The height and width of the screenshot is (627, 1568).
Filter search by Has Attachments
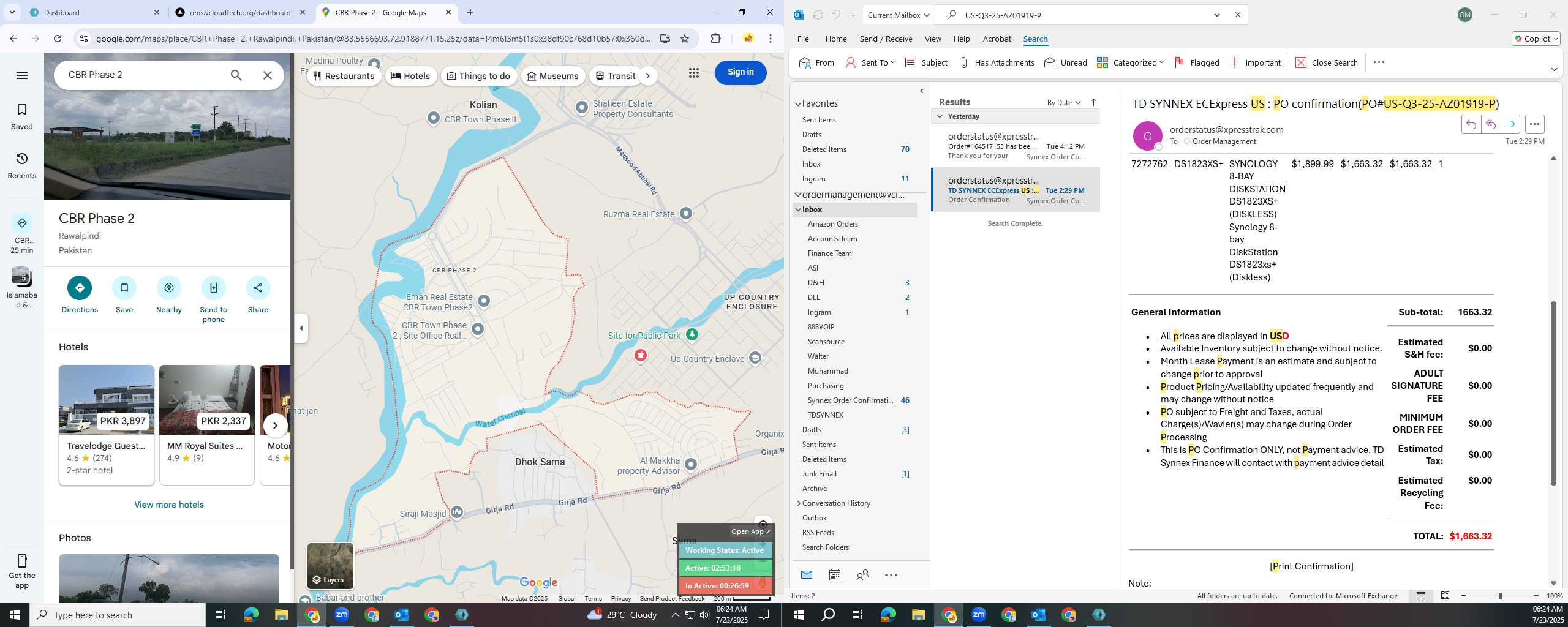pyautogui.click(x=997, y=62)
